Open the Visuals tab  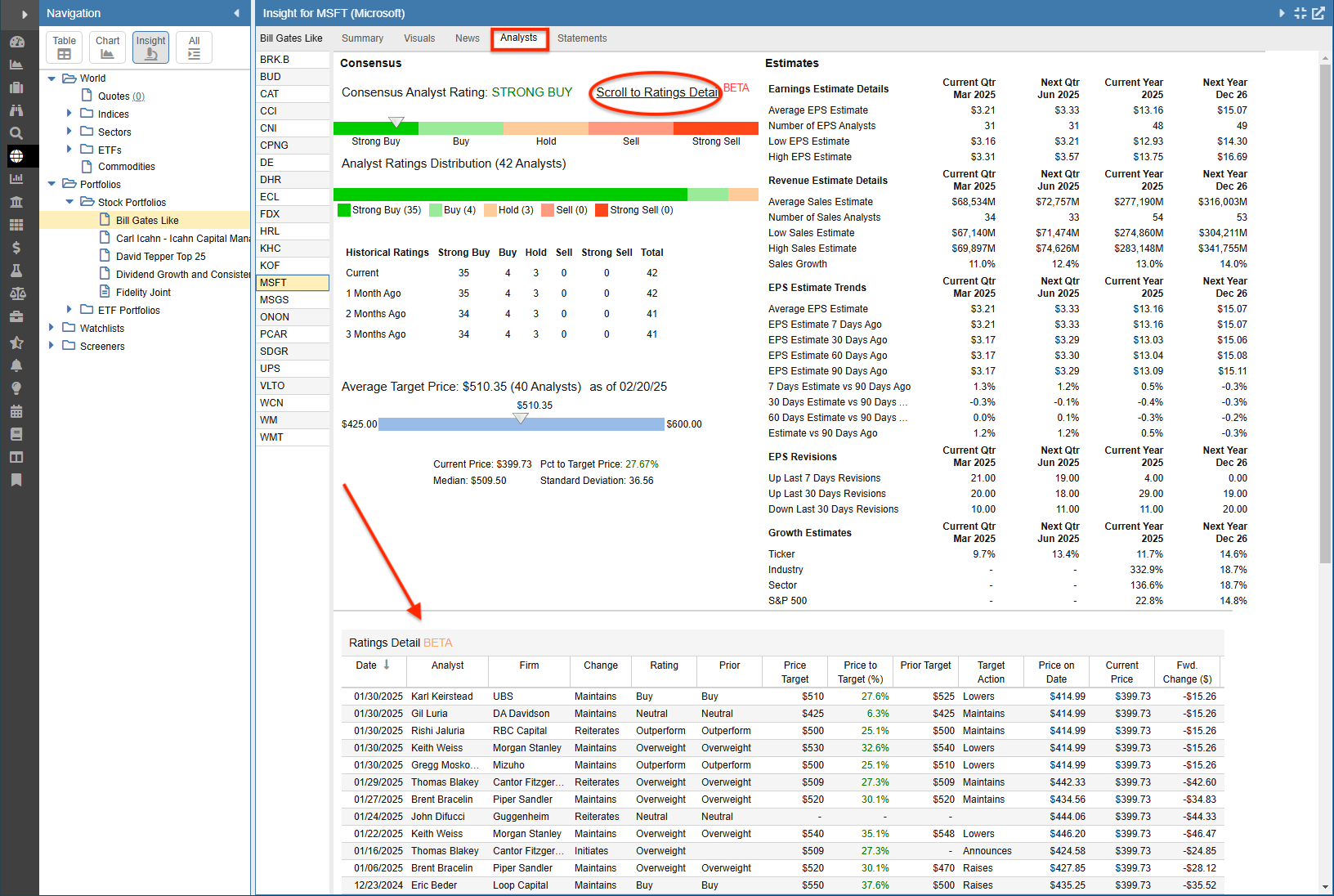click(419, 38)
